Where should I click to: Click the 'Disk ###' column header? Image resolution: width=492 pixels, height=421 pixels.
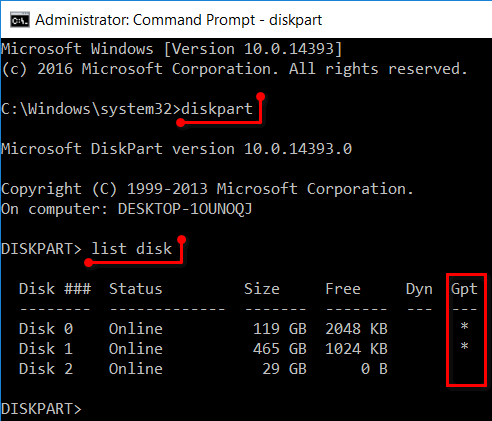pos(55,289)
